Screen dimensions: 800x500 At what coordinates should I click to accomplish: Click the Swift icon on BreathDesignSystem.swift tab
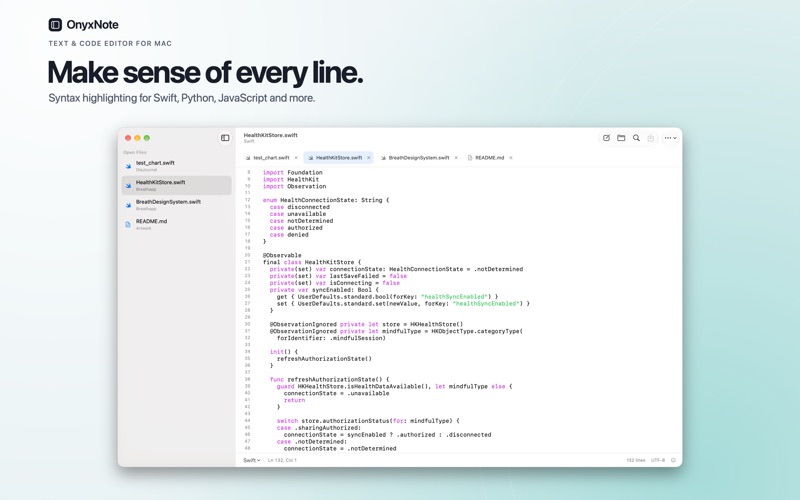(x=383, y=158)
